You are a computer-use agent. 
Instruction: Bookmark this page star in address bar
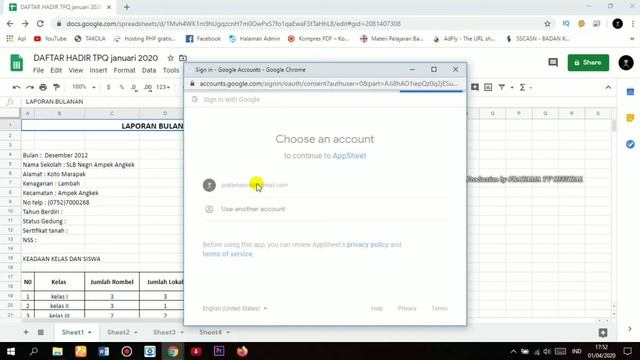[547, 24]
